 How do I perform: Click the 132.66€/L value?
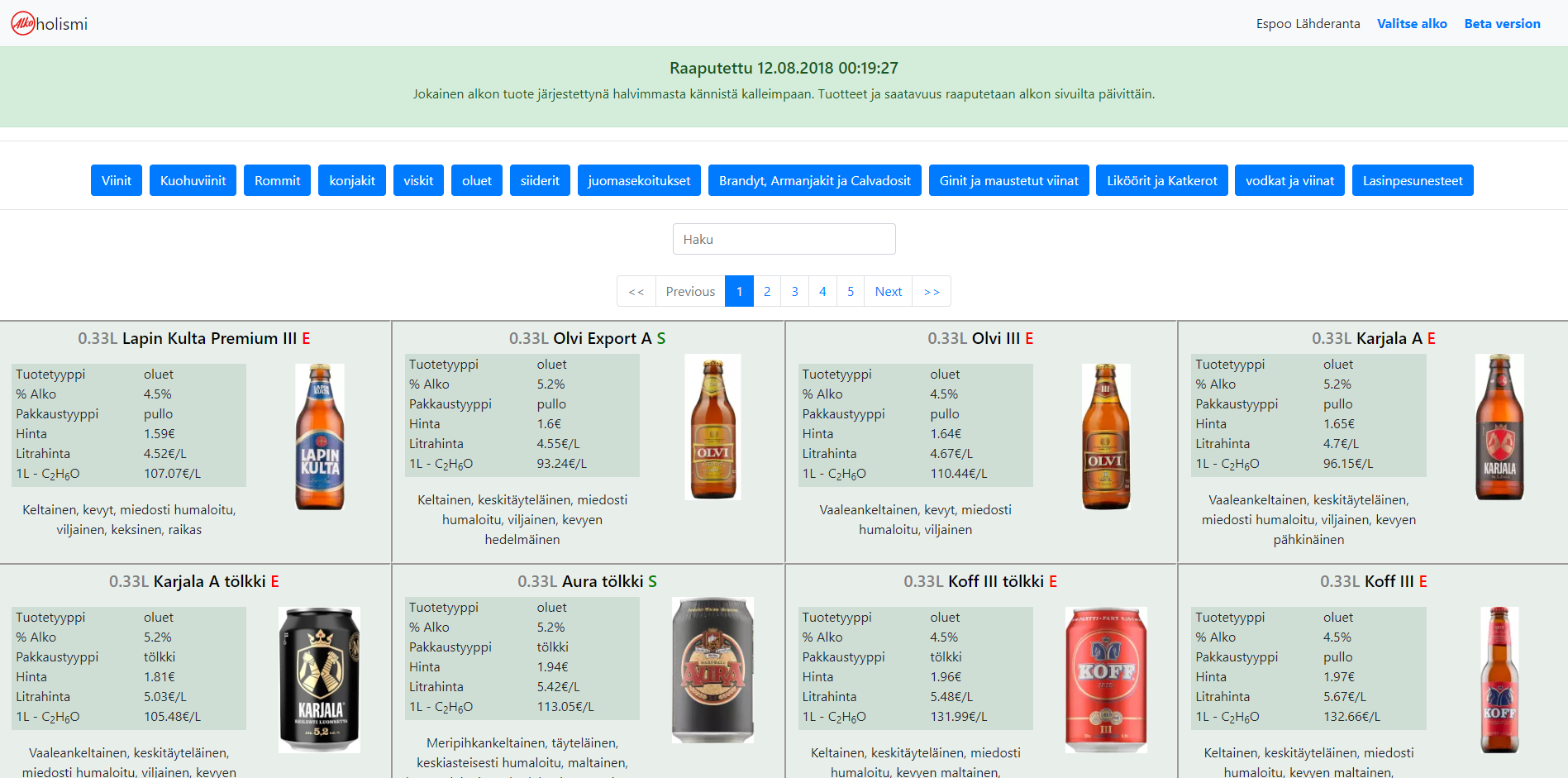[1352, 716]
